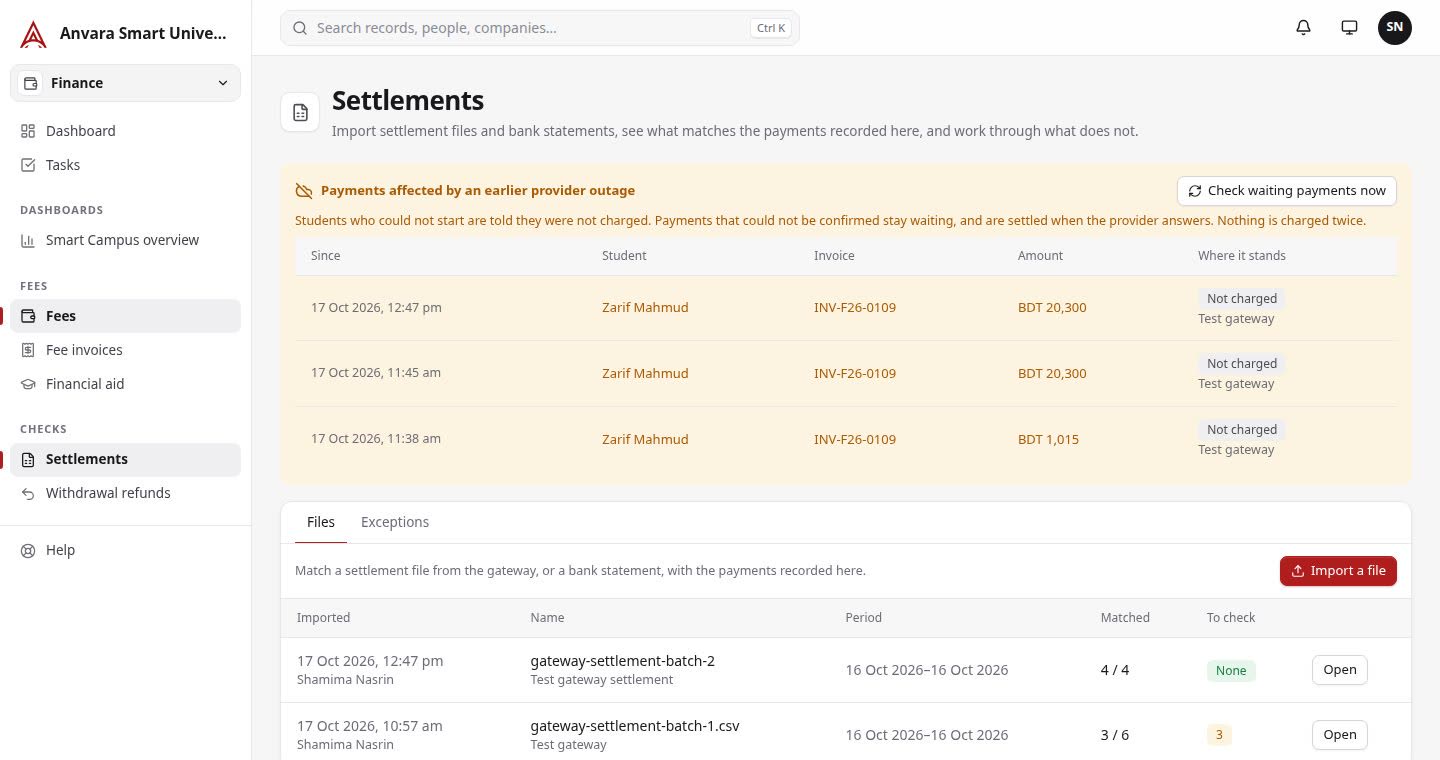
Task: Switch to the Exceptions tab
Action: (395, 522)
